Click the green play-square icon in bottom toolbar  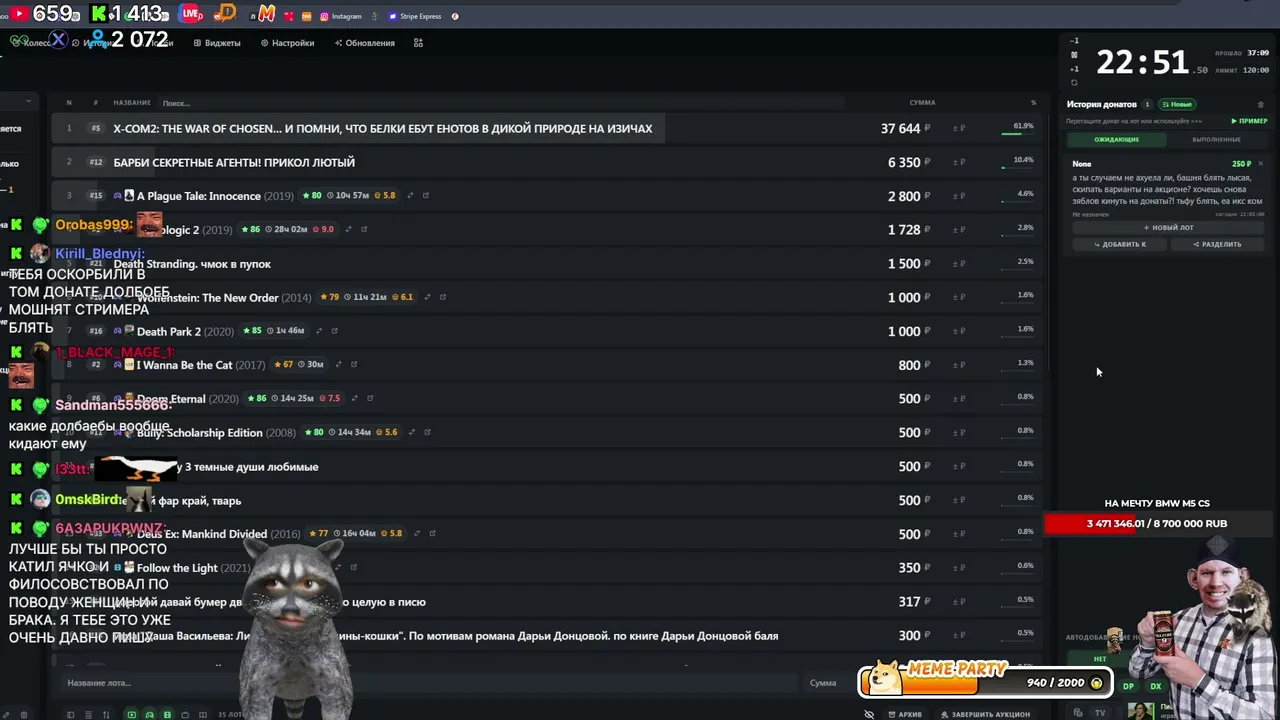tap(131, 714)
